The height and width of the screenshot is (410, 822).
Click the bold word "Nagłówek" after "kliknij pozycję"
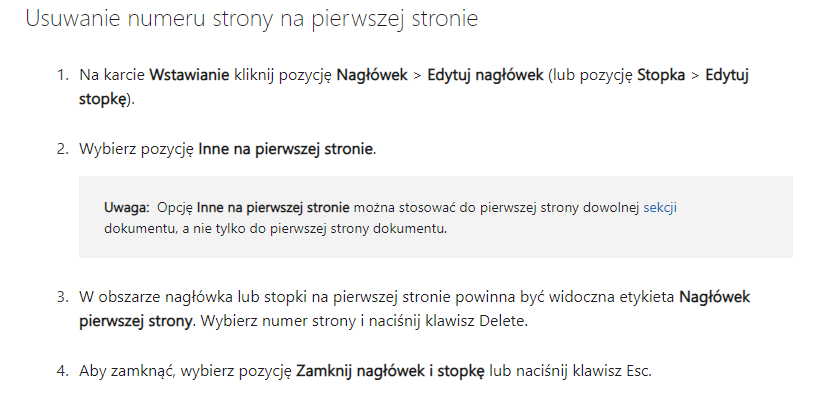[x=372, y=75]
